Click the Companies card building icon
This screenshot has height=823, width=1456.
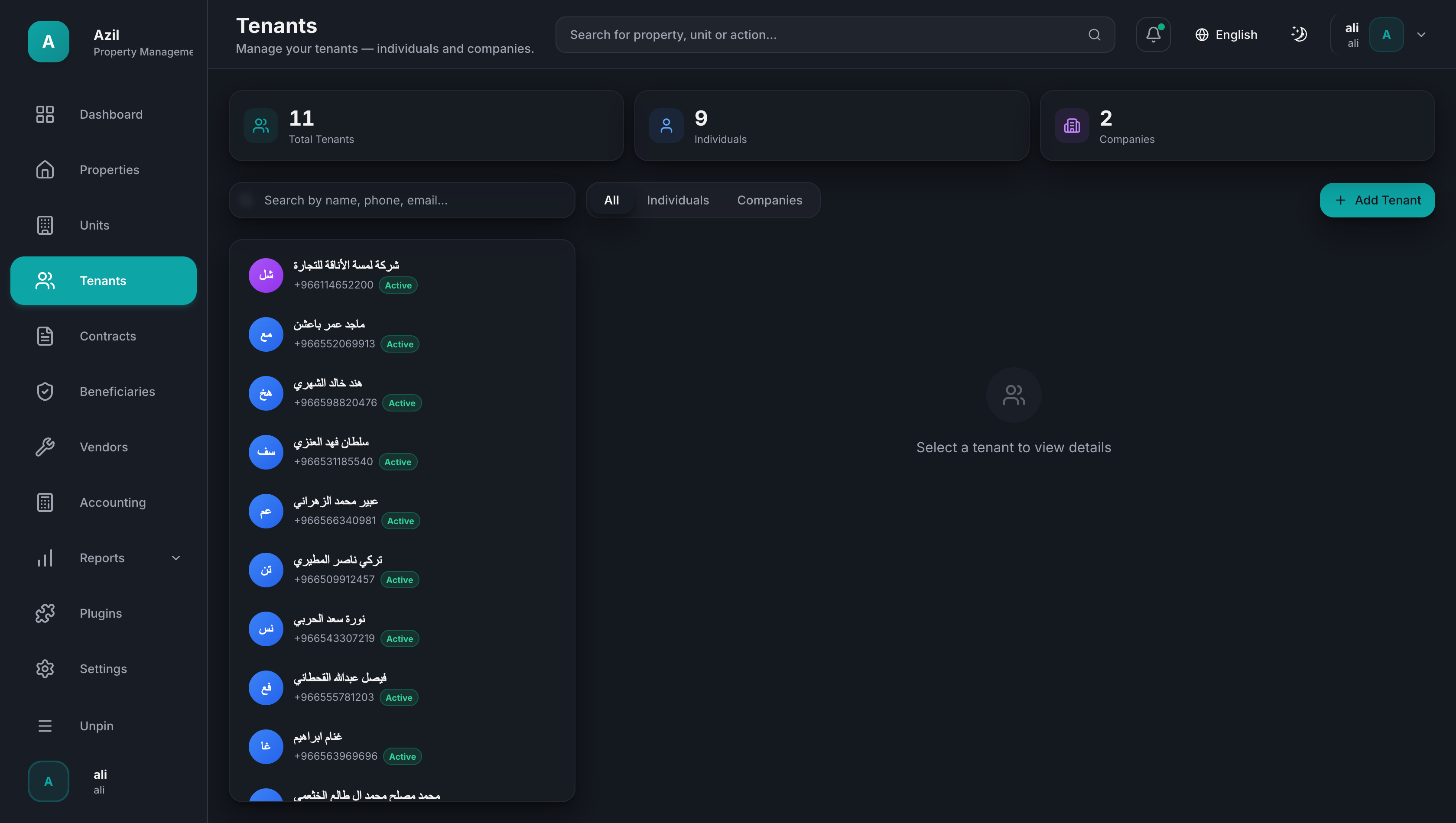1072,126
